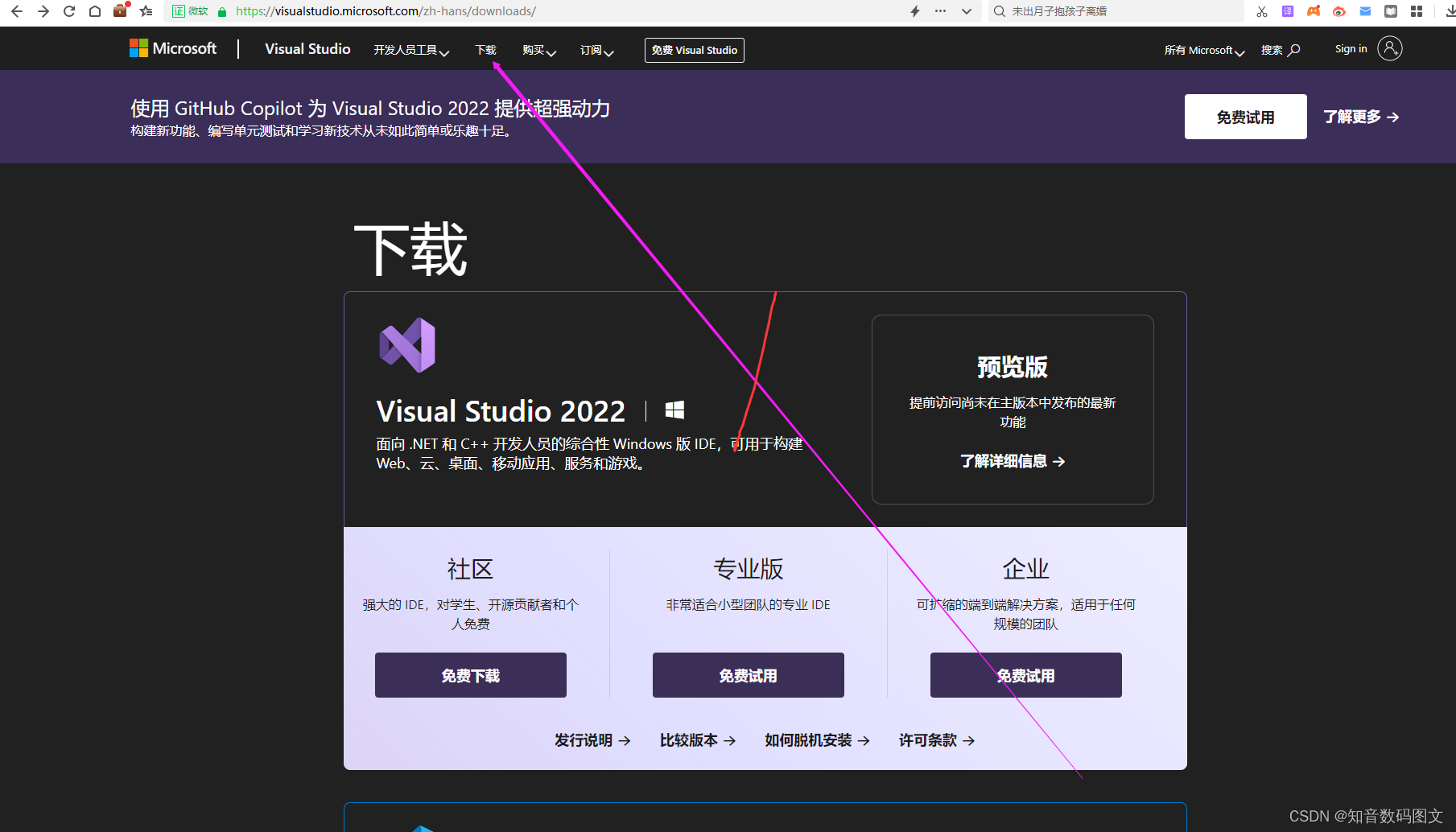Click the apps grid icon

pos(1418,11)
